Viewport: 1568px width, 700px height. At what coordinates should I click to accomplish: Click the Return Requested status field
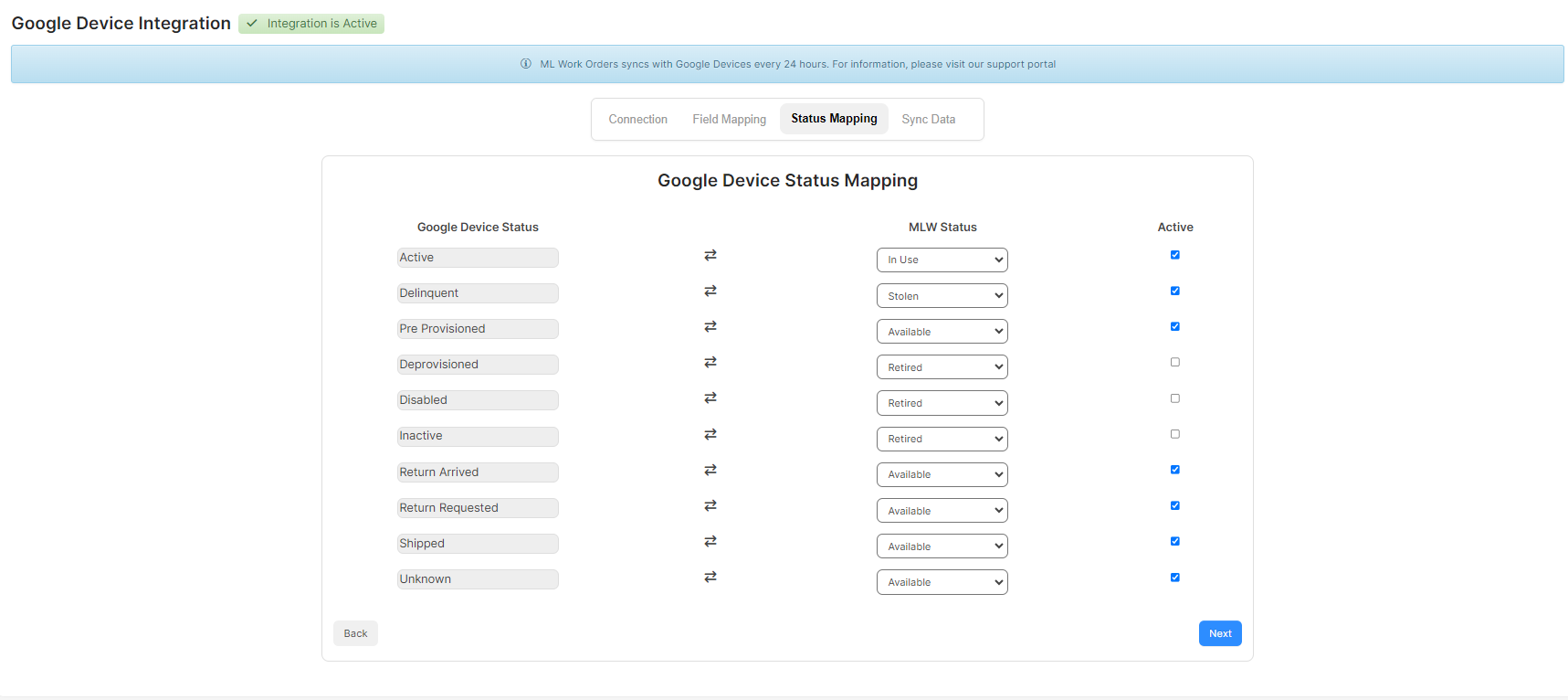click(x=478, y=508)
